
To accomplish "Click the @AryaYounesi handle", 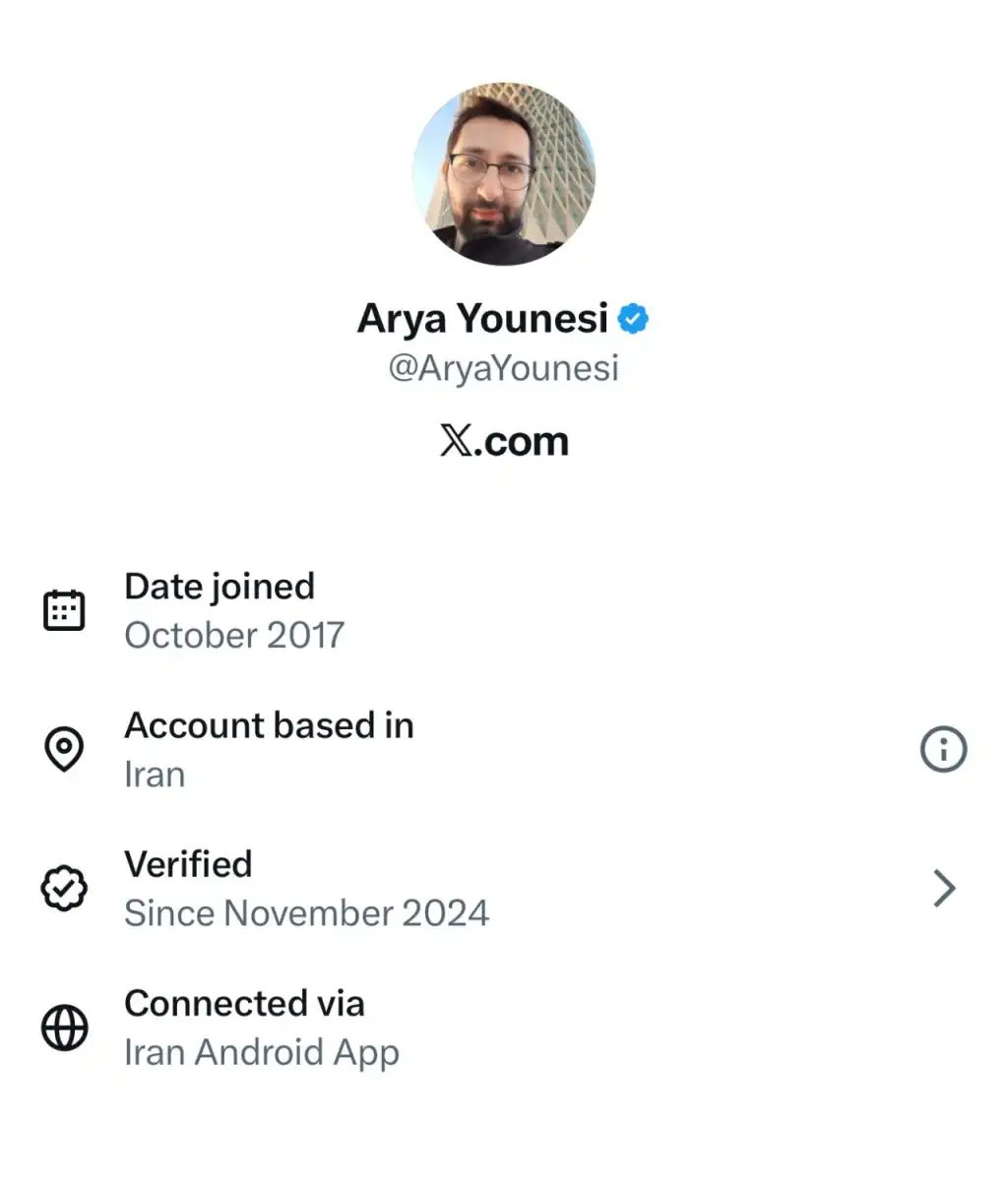I will click(503, 368).
